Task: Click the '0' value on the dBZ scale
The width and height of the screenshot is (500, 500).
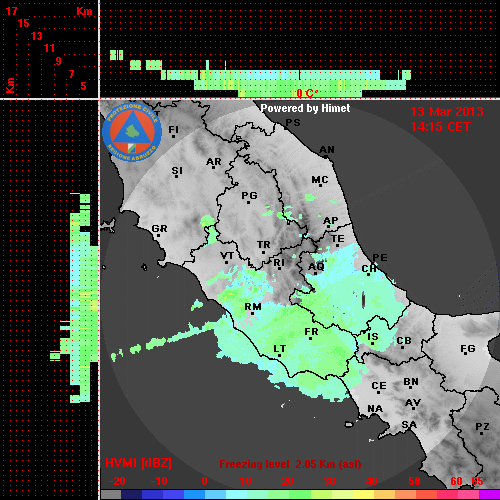Action: 204,481
